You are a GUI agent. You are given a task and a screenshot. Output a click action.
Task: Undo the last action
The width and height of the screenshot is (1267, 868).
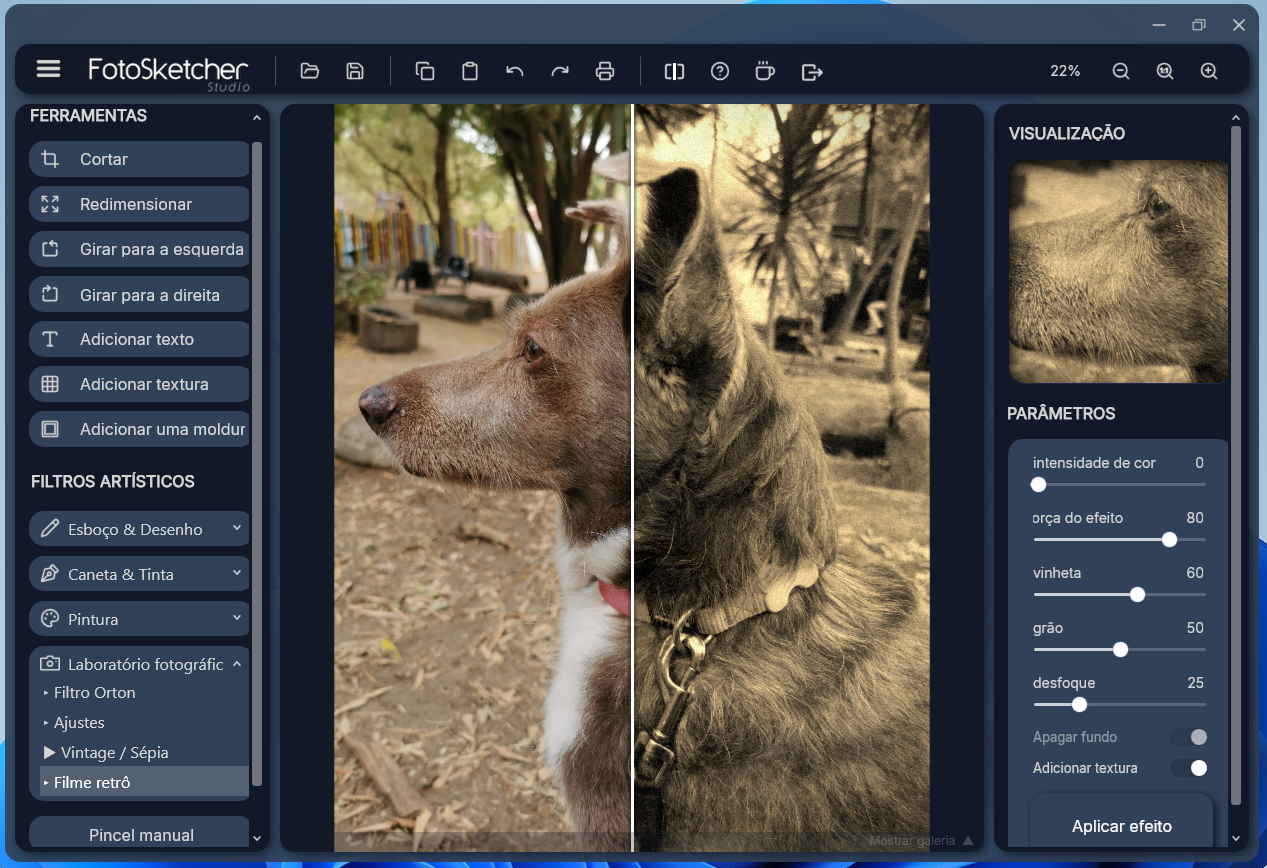coord(515,71)
